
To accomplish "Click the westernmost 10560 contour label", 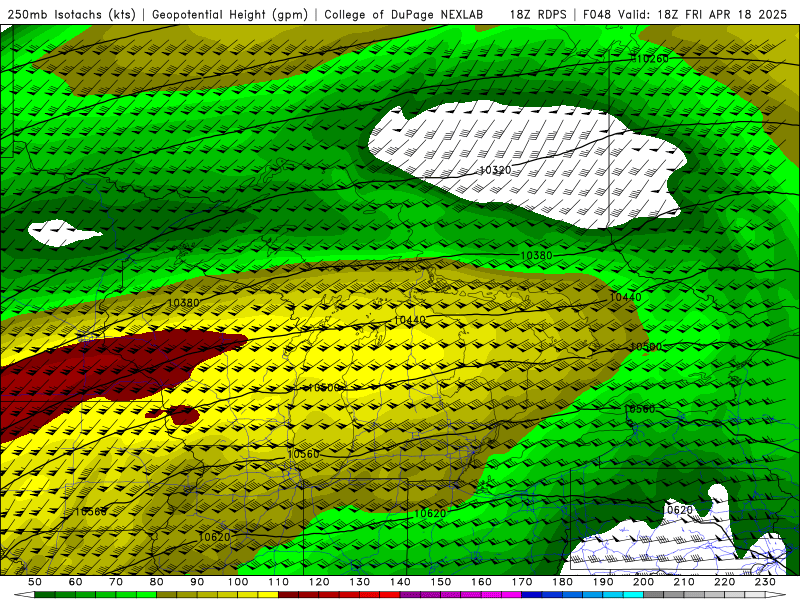I will [x=91, y=511].
